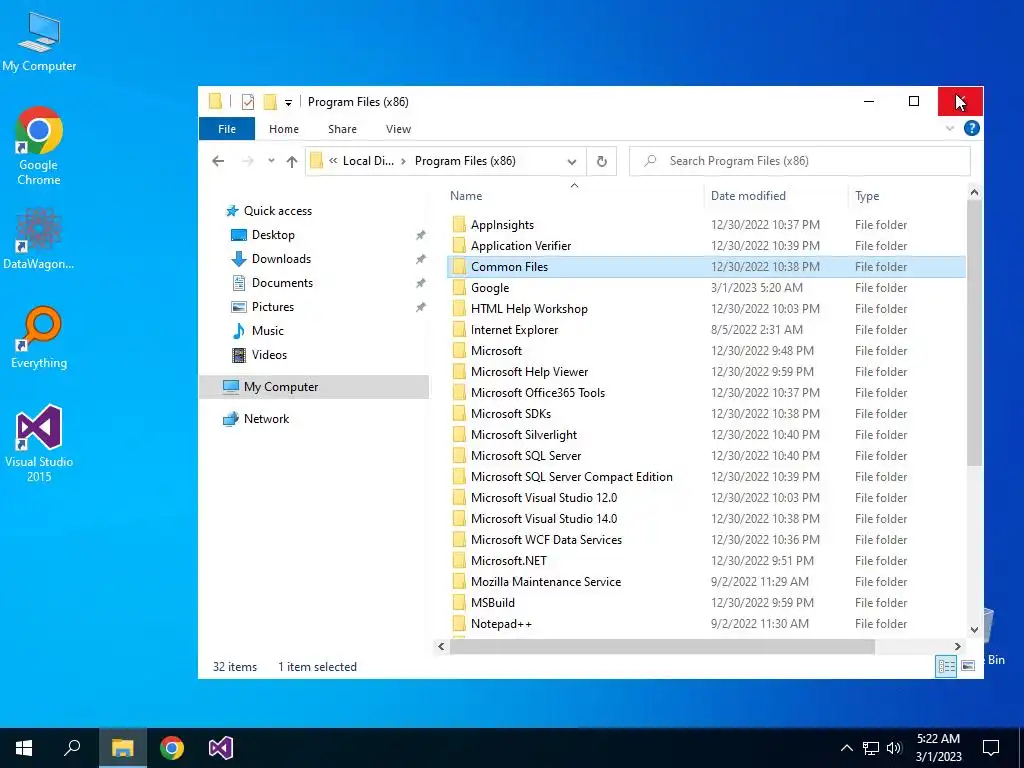Viewport: 1024px width, 768px height.
Task: Select the HTML Help Workshop folder
Action: [x=706, y=309]
